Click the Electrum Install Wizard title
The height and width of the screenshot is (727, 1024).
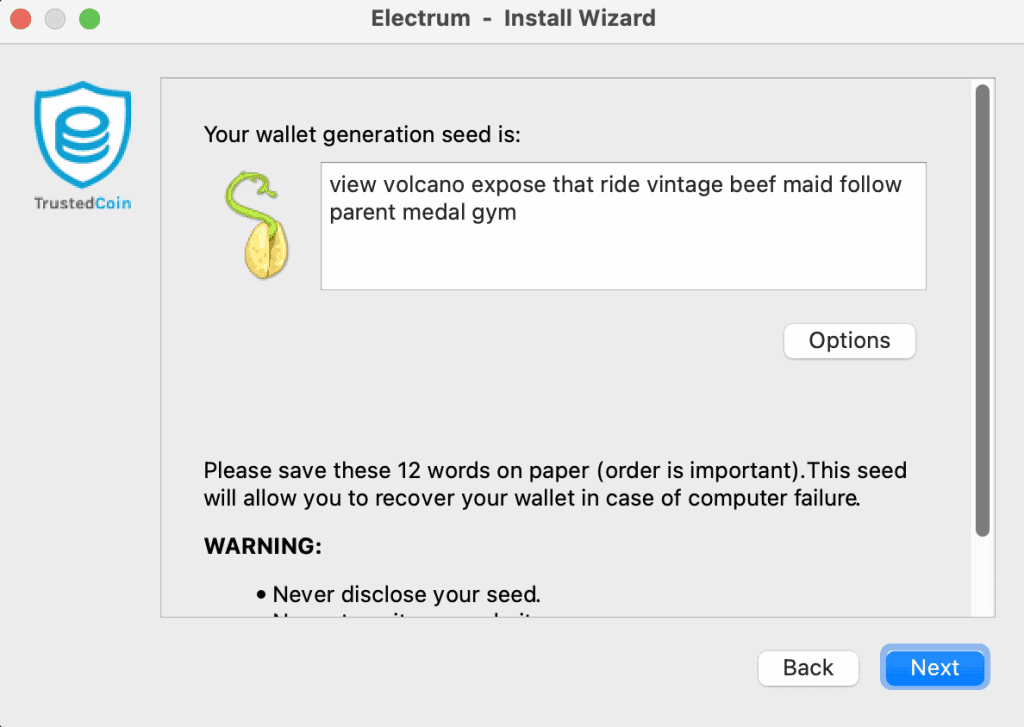513,18
